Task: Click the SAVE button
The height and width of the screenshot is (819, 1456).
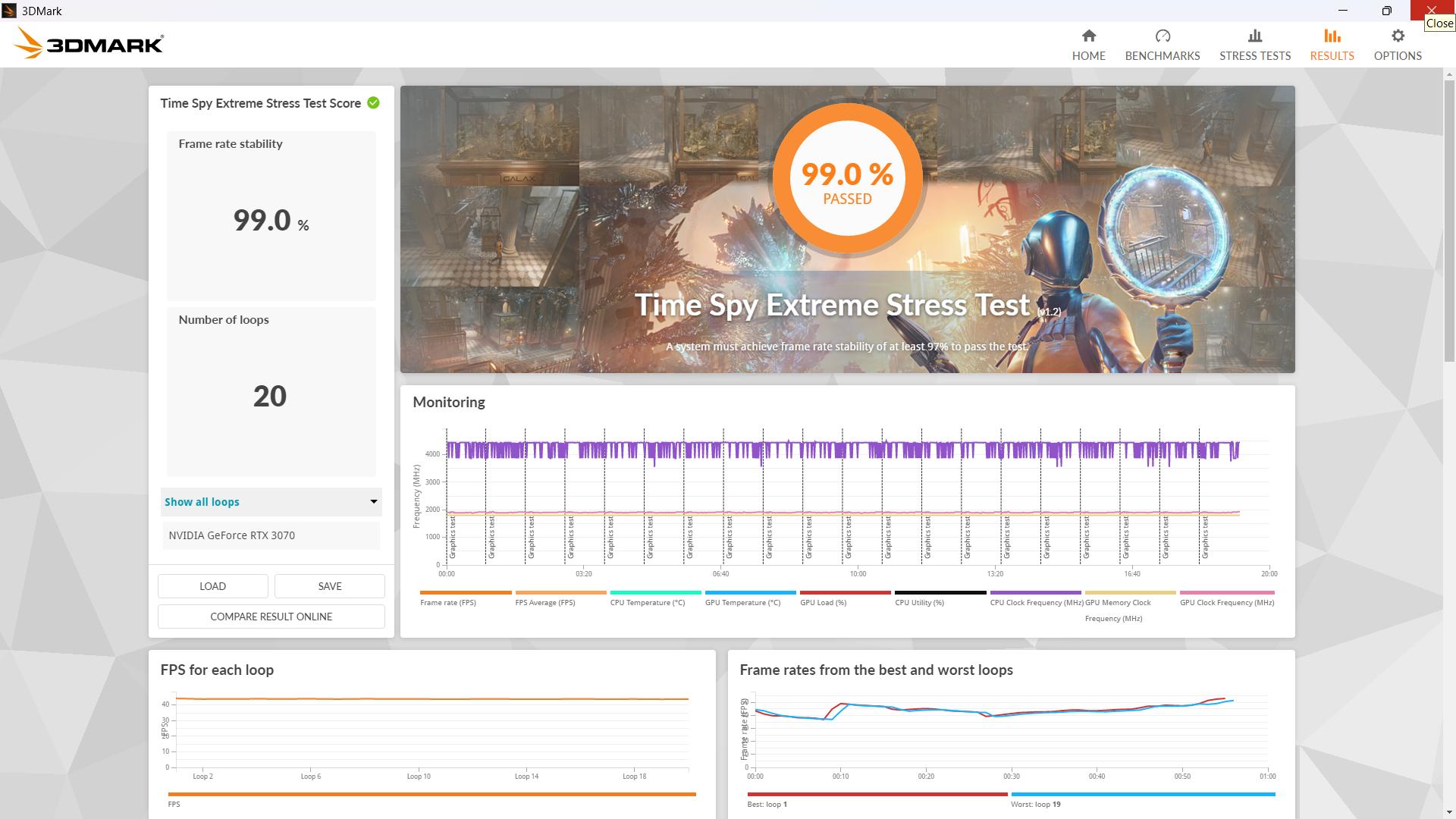Action: pos(330,586)
